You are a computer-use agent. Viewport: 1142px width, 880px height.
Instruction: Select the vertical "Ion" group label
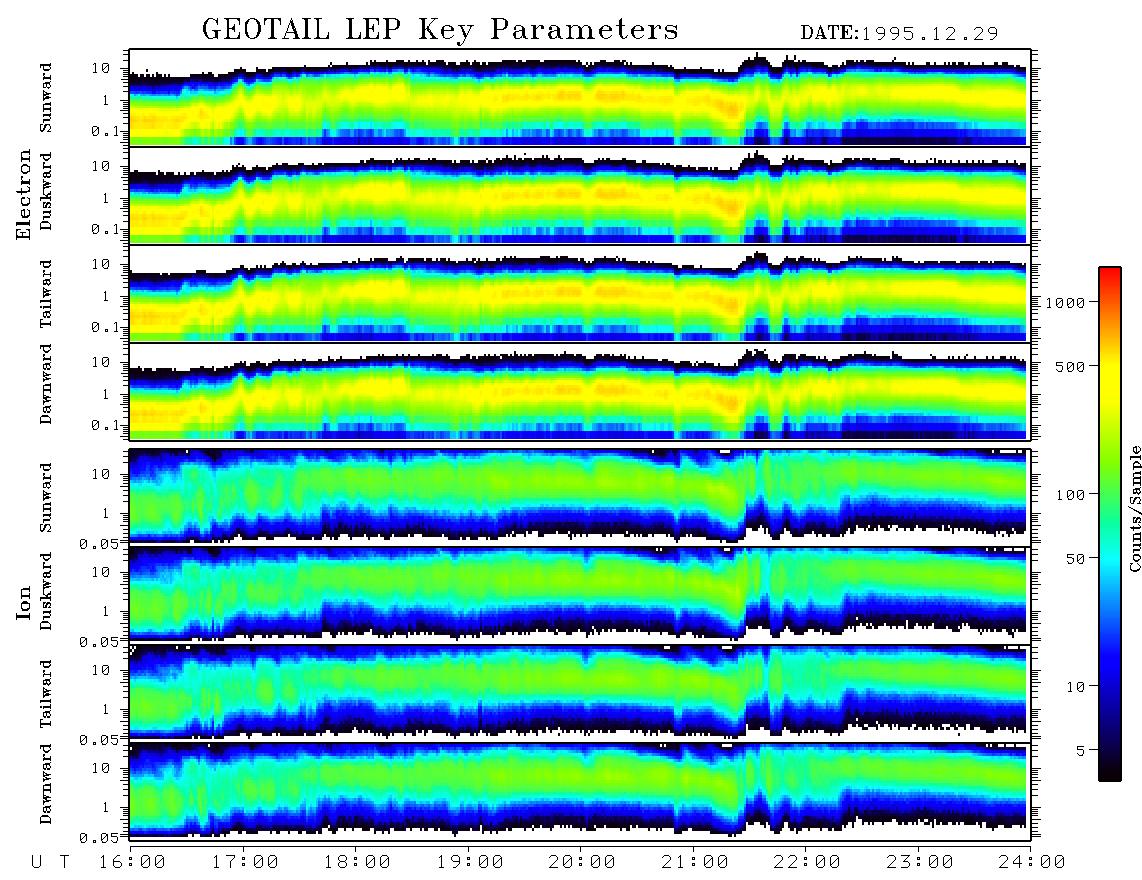[x=24, y=603]
